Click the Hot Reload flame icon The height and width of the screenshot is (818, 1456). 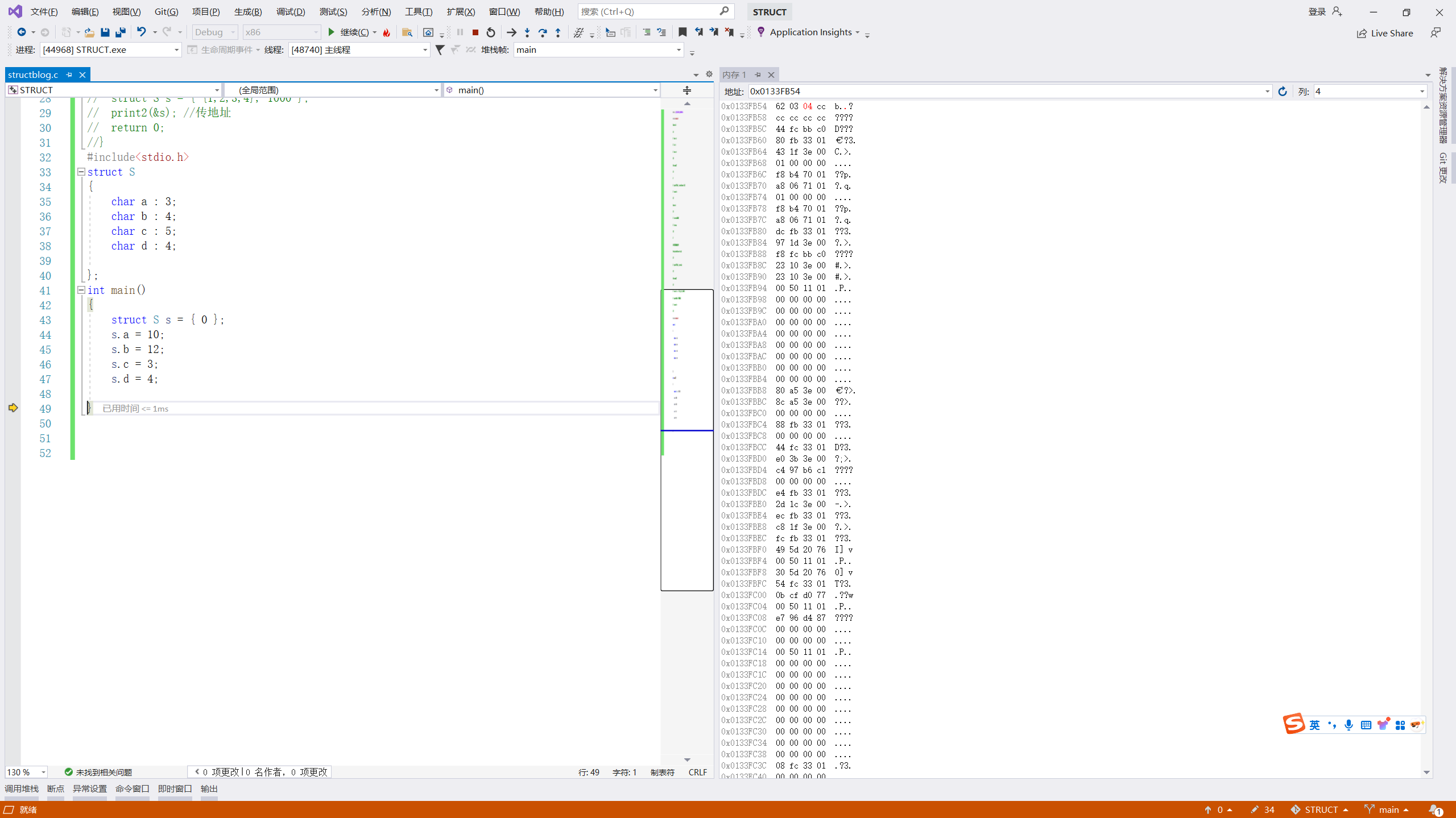click(387, 32)
